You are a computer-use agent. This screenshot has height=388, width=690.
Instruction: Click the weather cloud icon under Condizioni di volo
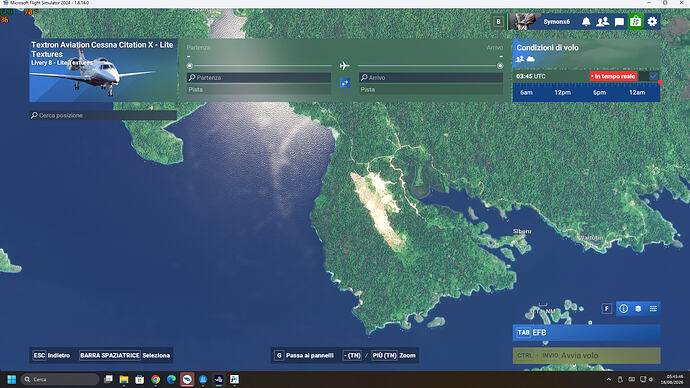pos(531,59)
